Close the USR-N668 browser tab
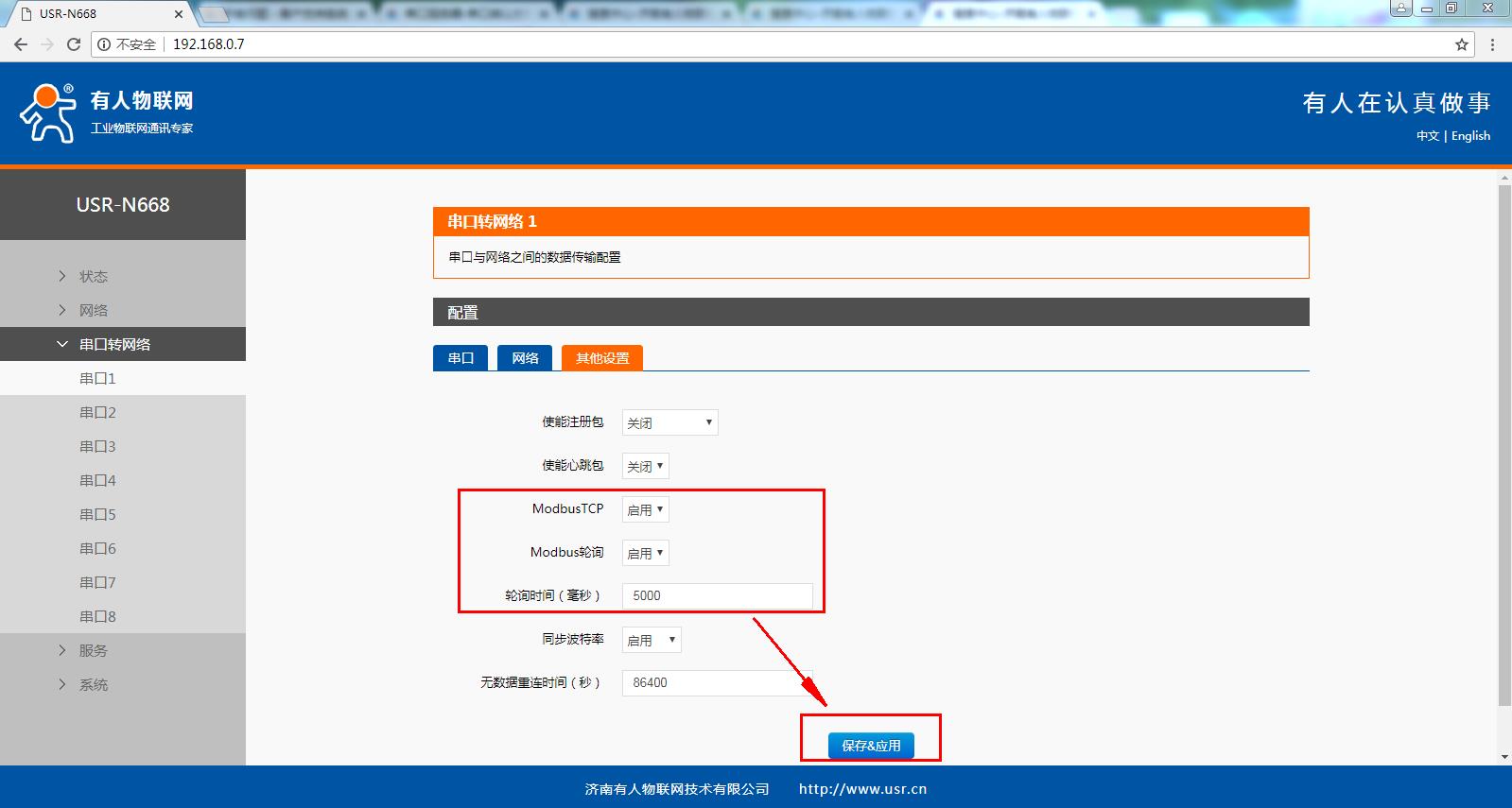The height and width of the screenshot is (808, 1512). (179, 14)
